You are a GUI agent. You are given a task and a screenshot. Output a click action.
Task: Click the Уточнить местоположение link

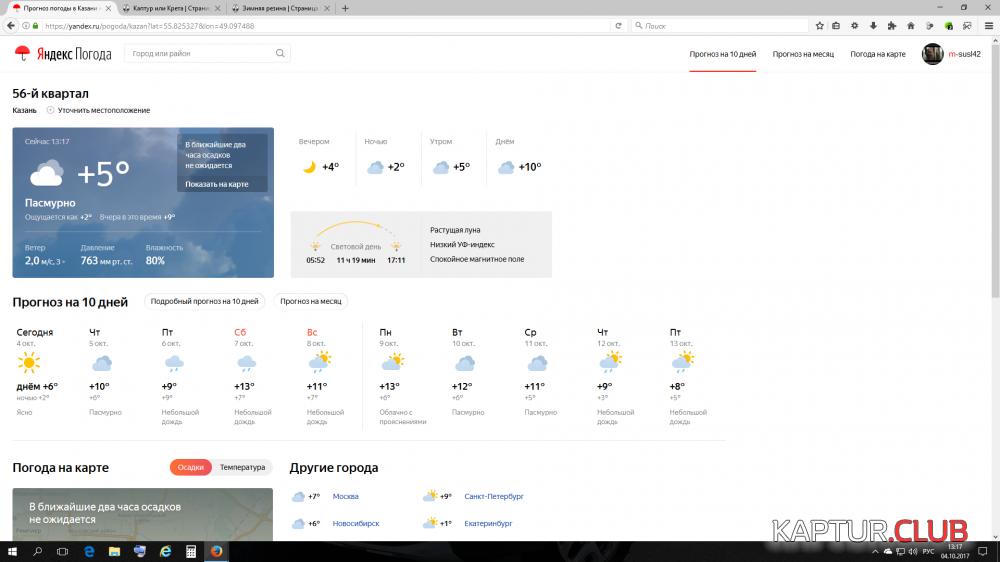(x=104, y=110)
